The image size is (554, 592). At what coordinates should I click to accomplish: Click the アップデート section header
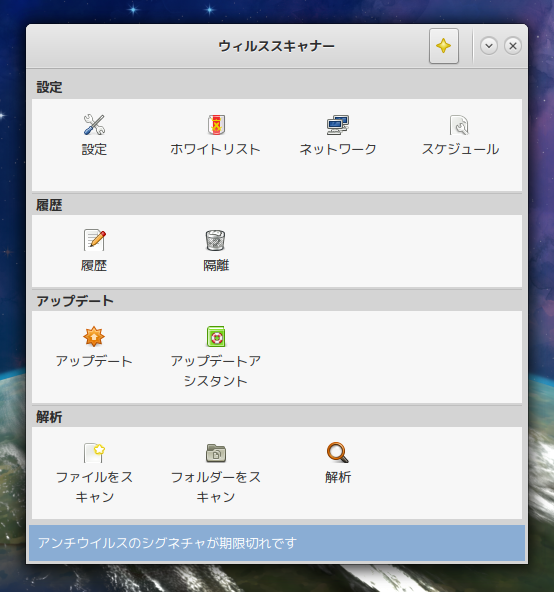75,301
